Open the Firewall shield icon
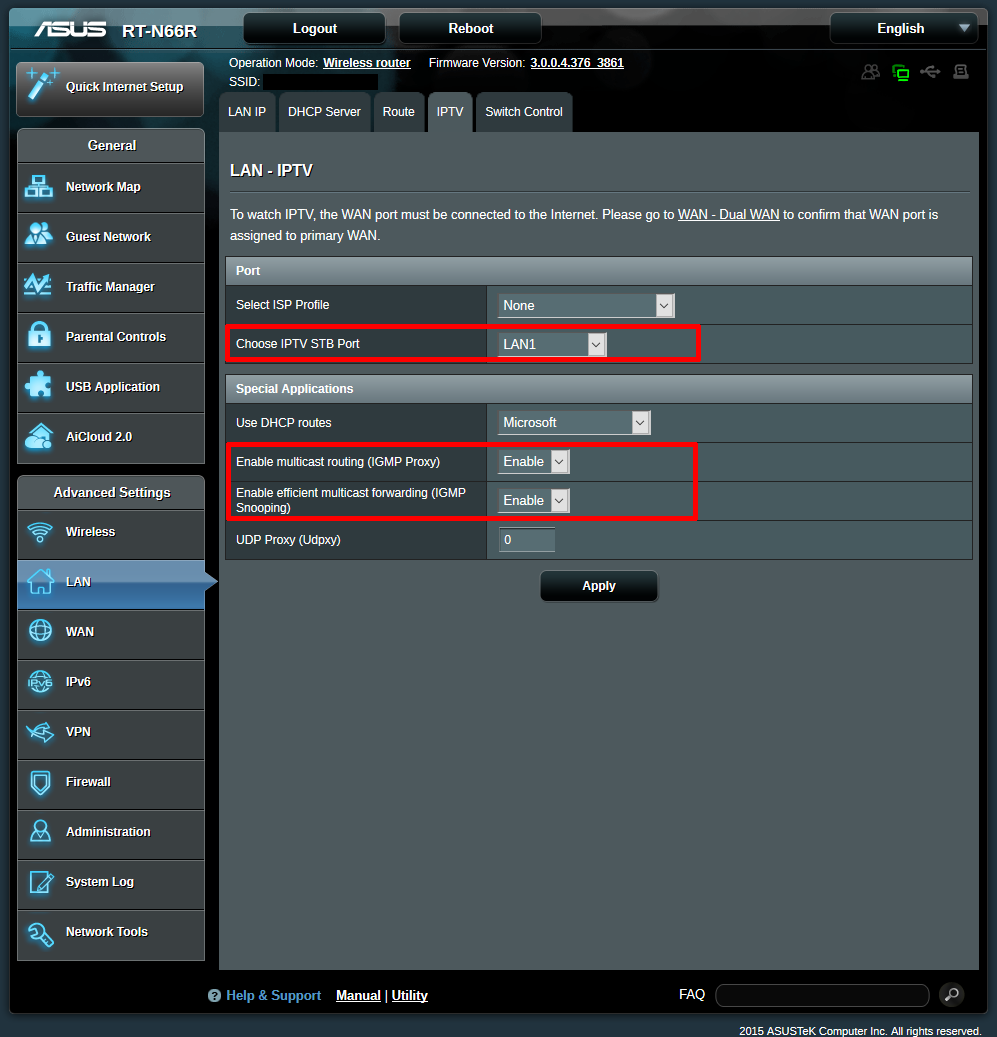This screenshot has width=997, height=1037. point(39,782)
